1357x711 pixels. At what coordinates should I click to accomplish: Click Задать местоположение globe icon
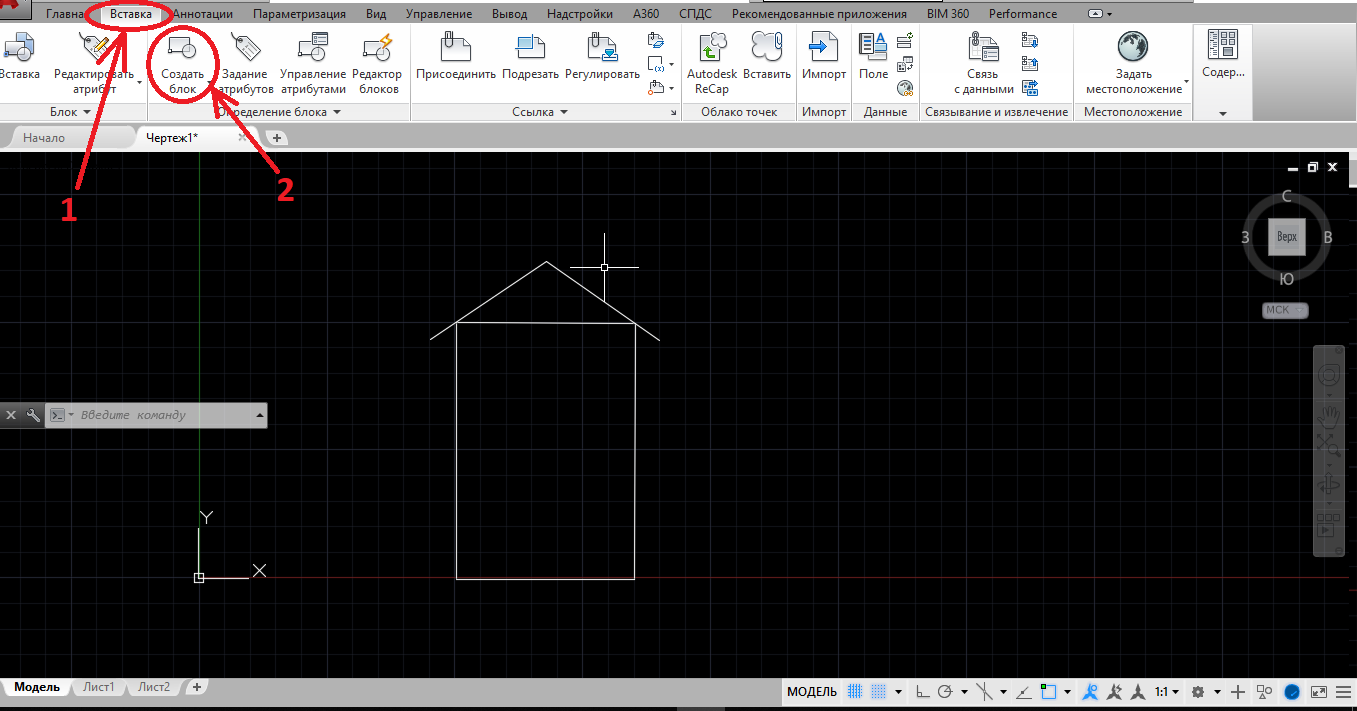tap(1132, 47)
